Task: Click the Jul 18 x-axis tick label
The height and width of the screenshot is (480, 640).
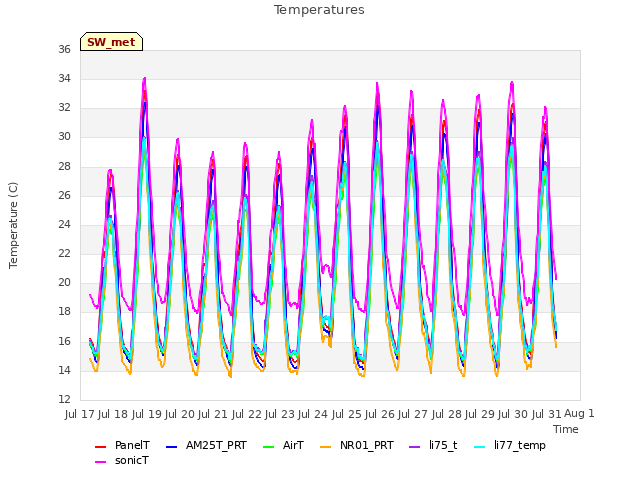Action: point(113,414)
